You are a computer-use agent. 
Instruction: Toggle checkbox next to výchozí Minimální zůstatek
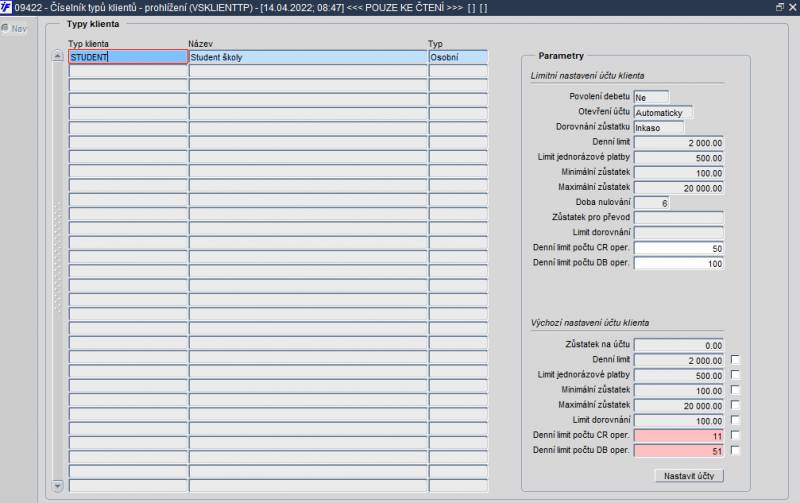[735, 390]
